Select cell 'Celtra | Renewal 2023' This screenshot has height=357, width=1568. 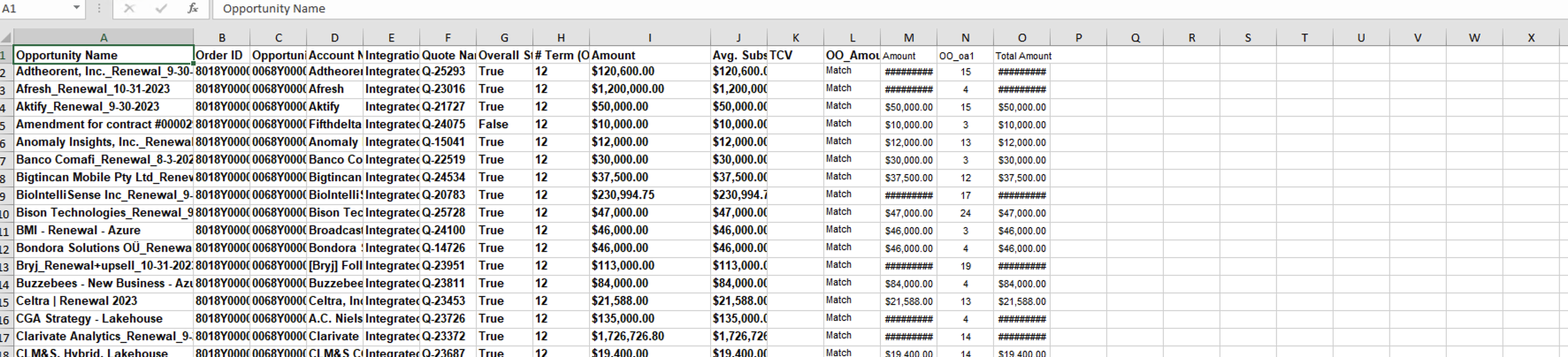[103, 301]
